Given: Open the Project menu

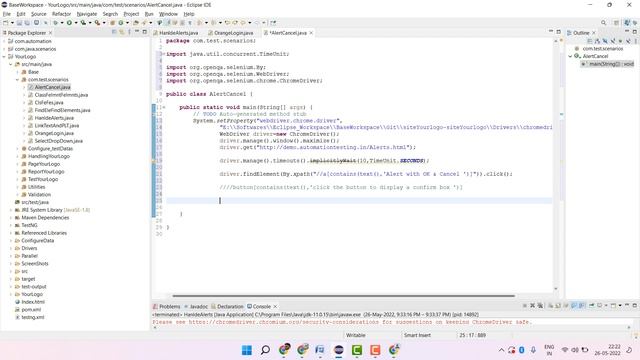Looking at the screenshot, I should click(x=131, y=14).
